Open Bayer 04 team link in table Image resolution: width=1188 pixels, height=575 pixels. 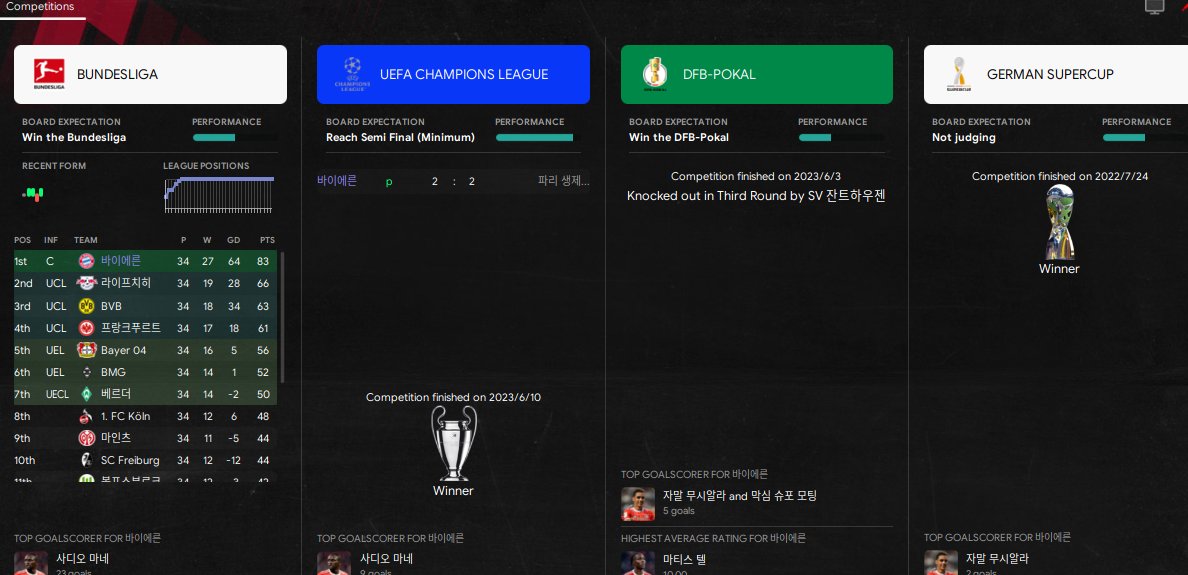pos(123,350)
